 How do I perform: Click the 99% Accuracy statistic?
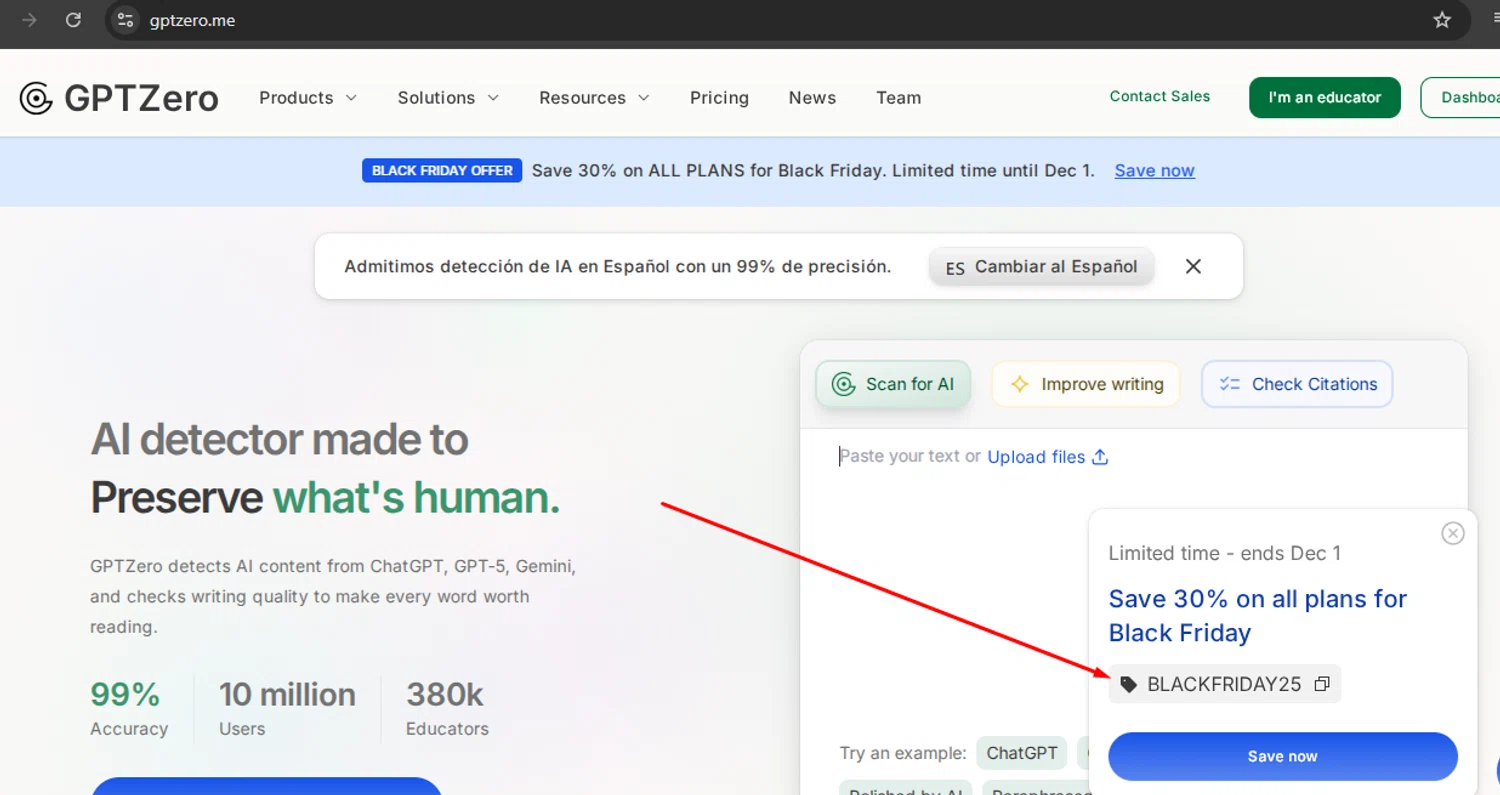click(x=129, y=708)
